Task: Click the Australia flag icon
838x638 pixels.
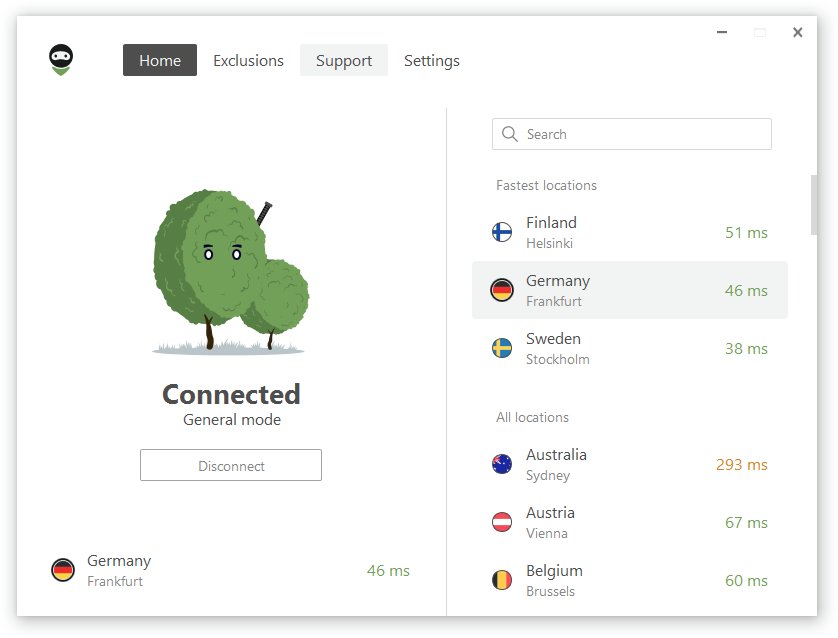Action: (502, 464)
